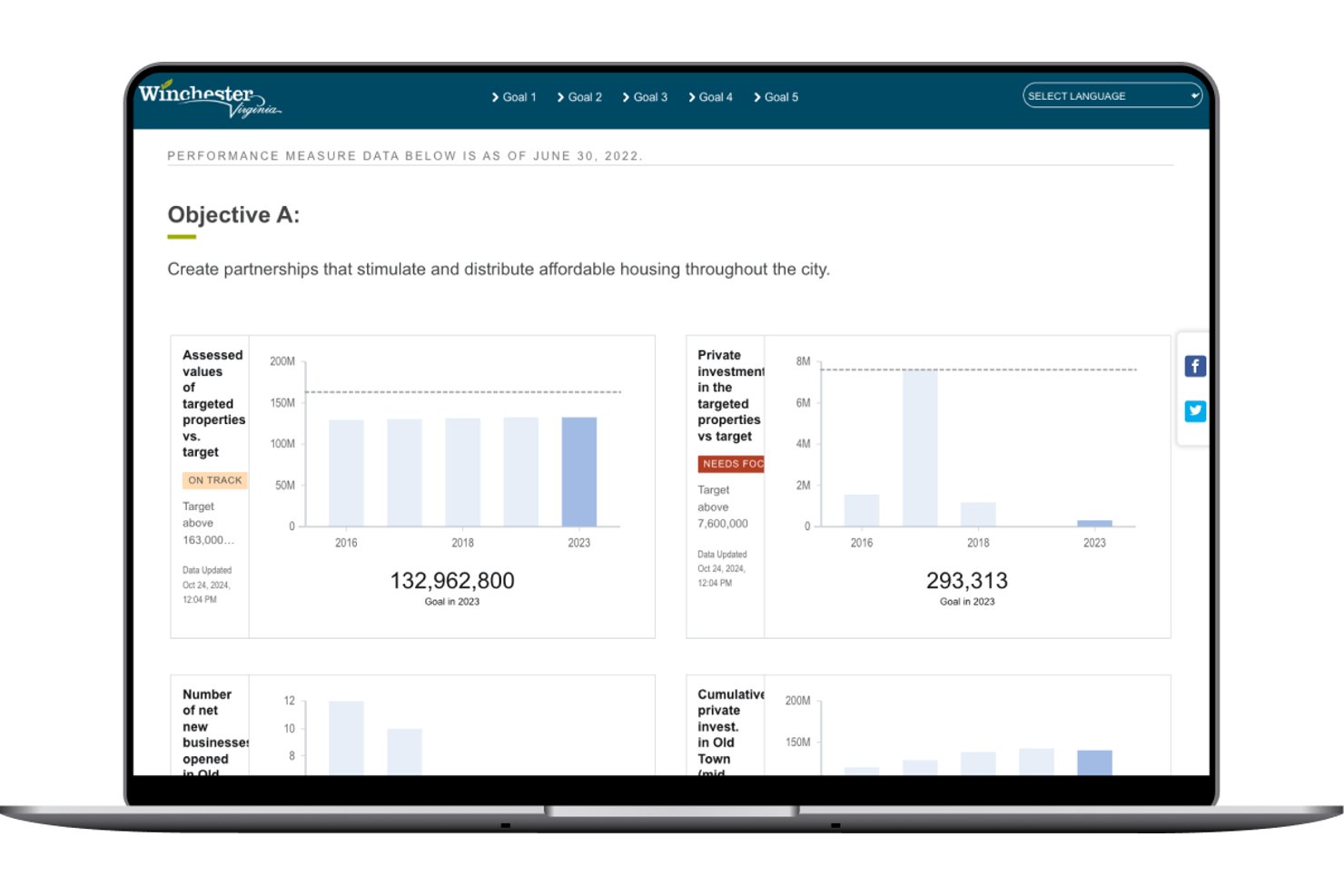This screenshot has width=1344, height=896.
Task: Click Data Updated text in Private investment card
Action: tap(722, 568)
